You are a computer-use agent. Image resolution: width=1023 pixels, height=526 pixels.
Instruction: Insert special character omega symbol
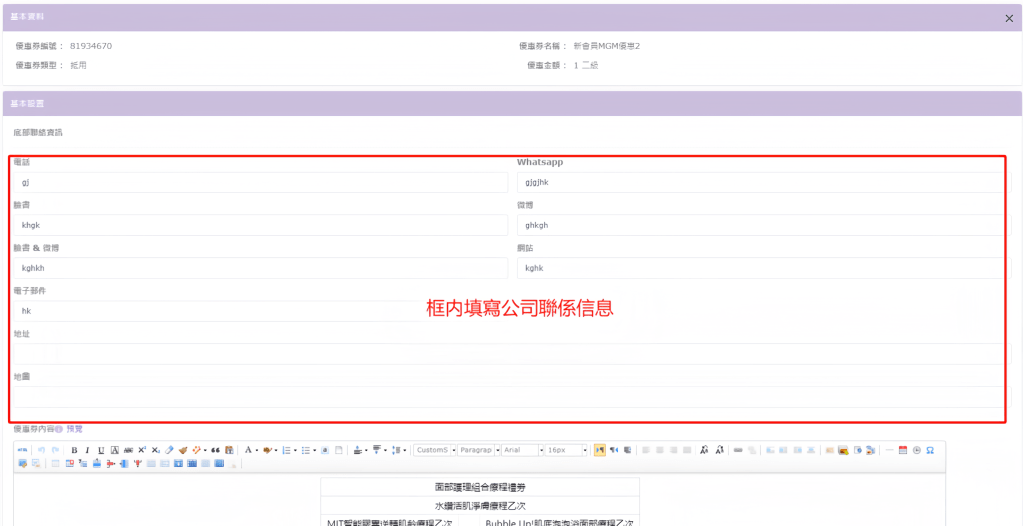click(930, 450)
